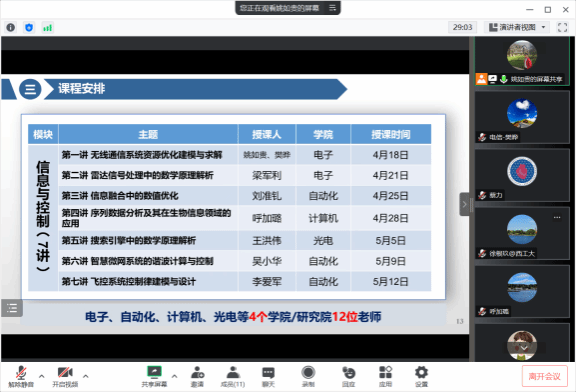Turn on the video camera
The height and width of the screenshot is (392, 576).
point(65,376)
